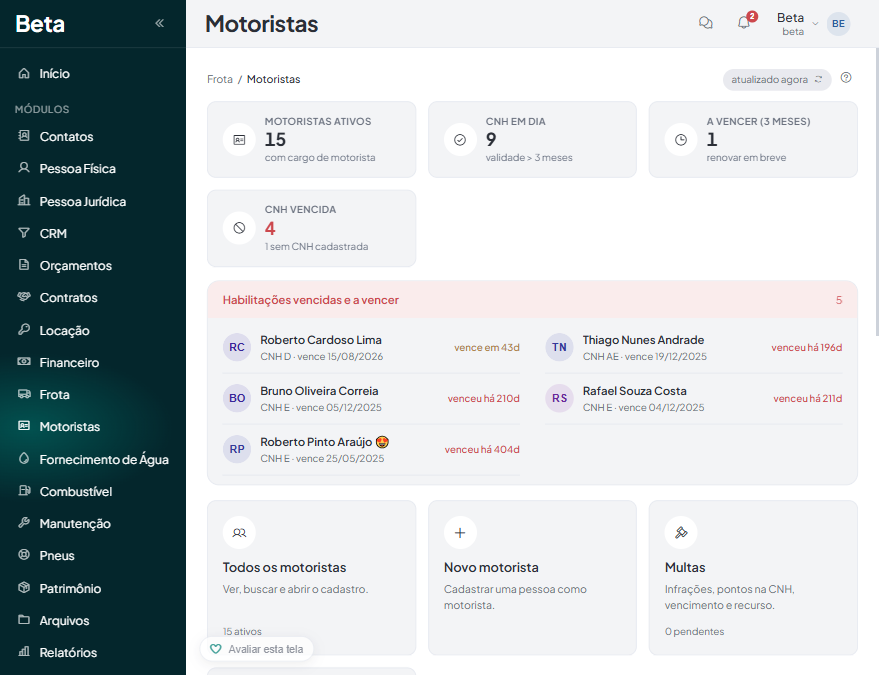Image resolution: width=879 pixels, height=675 pixels.
Task: Click the atualizado agora refresh button
Action: [x=777, y=80]
